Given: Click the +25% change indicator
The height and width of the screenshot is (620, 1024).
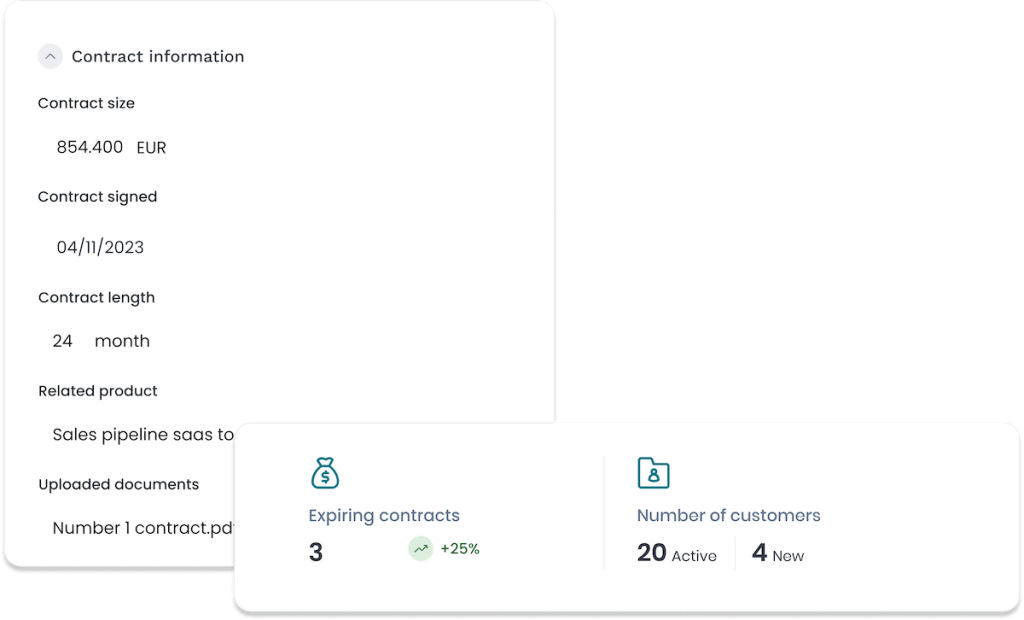Looking at the screenshot, I should (460, 548).
